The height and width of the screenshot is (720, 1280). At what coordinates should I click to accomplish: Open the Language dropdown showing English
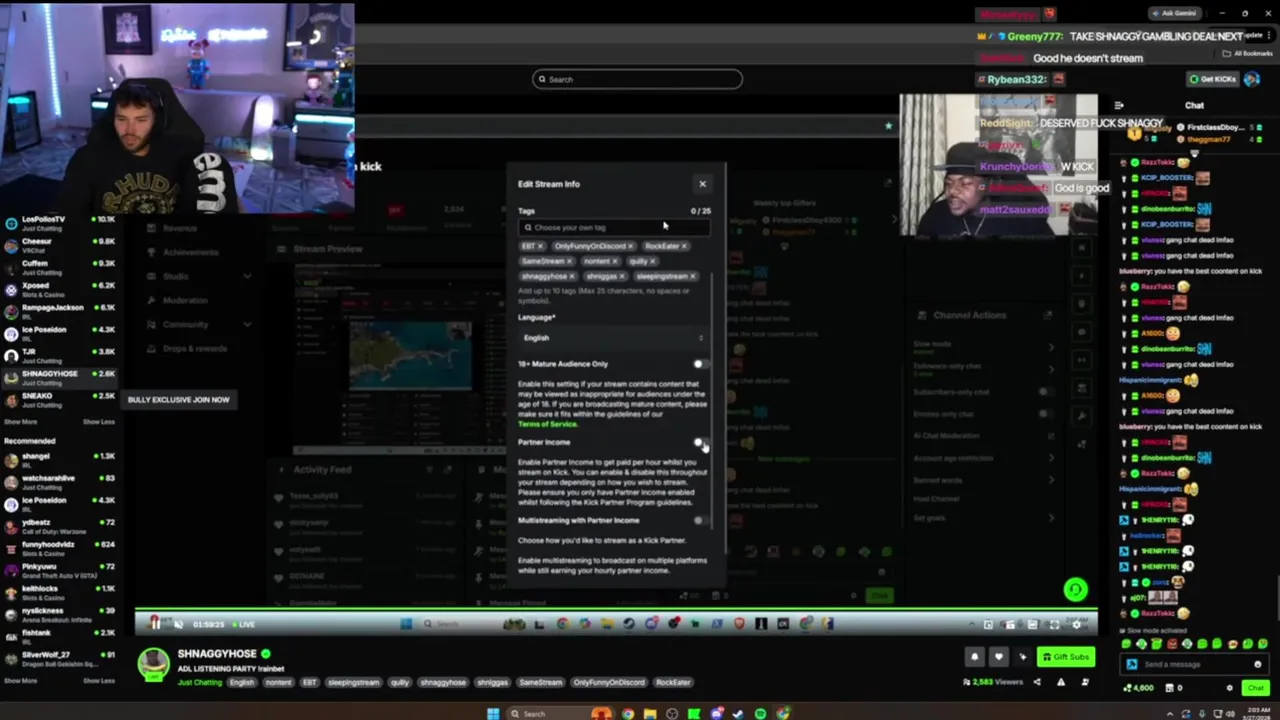coord(614,338)
